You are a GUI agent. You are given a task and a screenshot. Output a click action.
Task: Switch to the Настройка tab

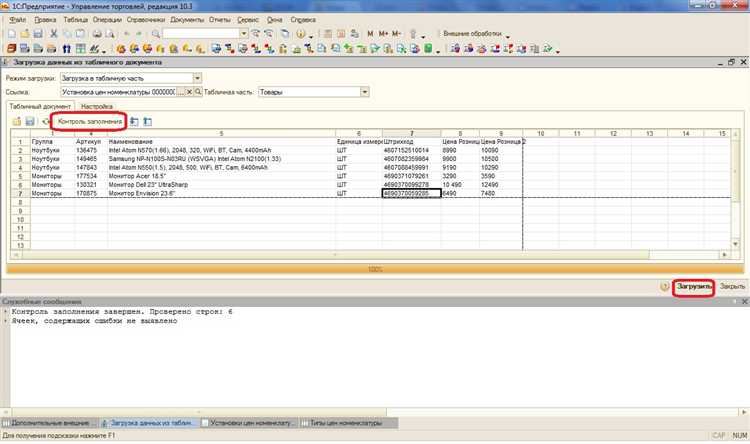coord(97,106)
